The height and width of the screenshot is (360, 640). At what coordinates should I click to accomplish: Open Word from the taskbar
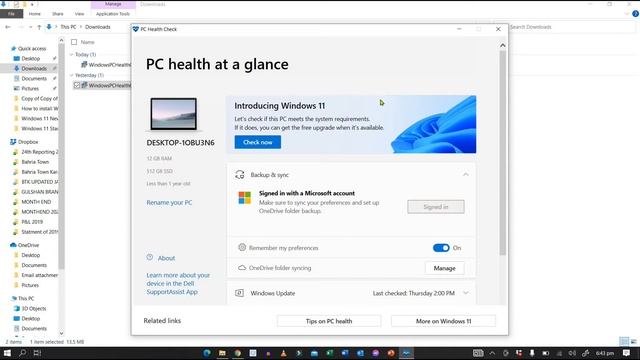click(x=345, y=353)
